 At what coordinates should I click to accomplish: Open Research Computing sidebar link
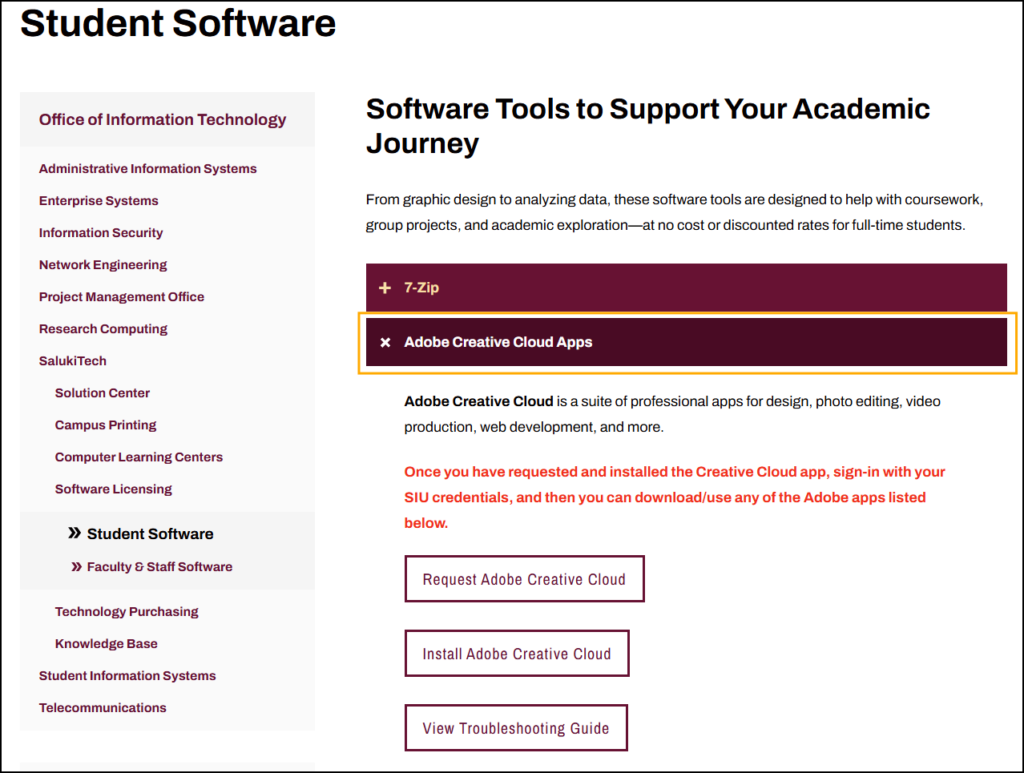pyautogui.click(x=103, y=329)
